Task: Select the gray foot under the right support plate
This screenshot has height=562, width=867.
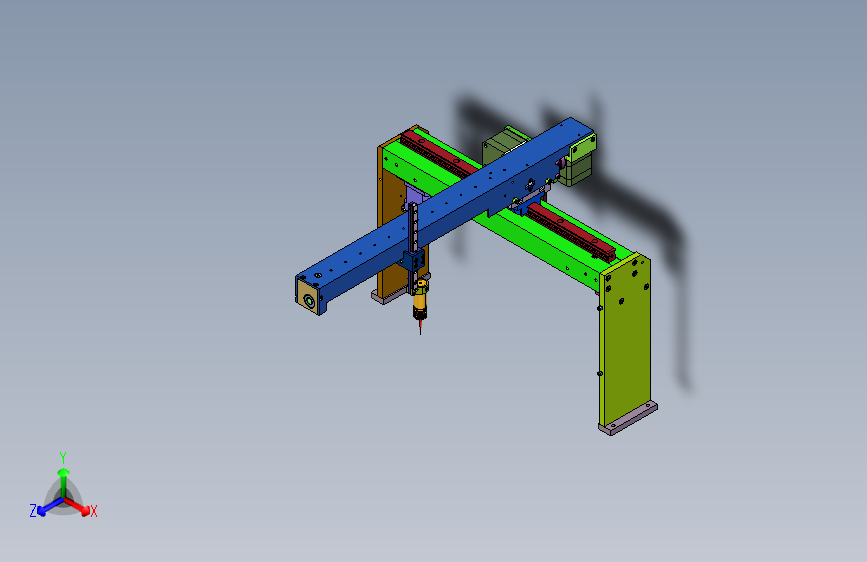Action: tap(628, 419)
